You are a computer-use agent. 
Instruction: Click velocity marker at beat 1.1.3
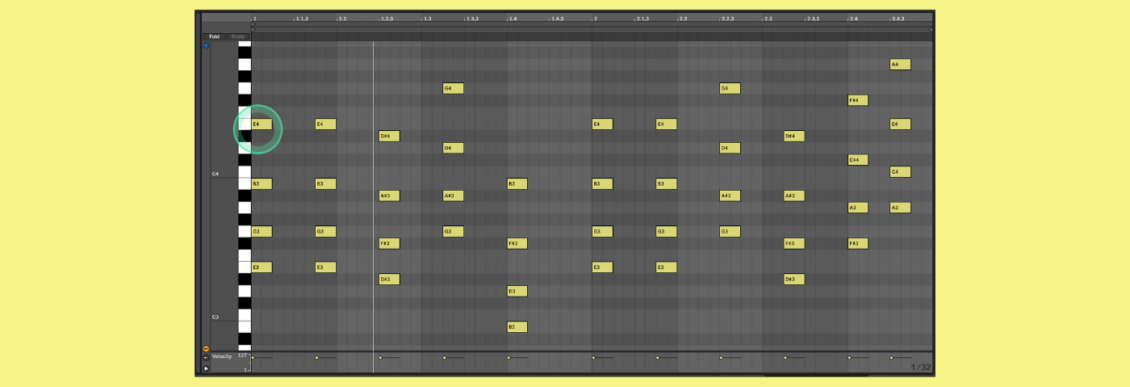[x=317, y=357]
